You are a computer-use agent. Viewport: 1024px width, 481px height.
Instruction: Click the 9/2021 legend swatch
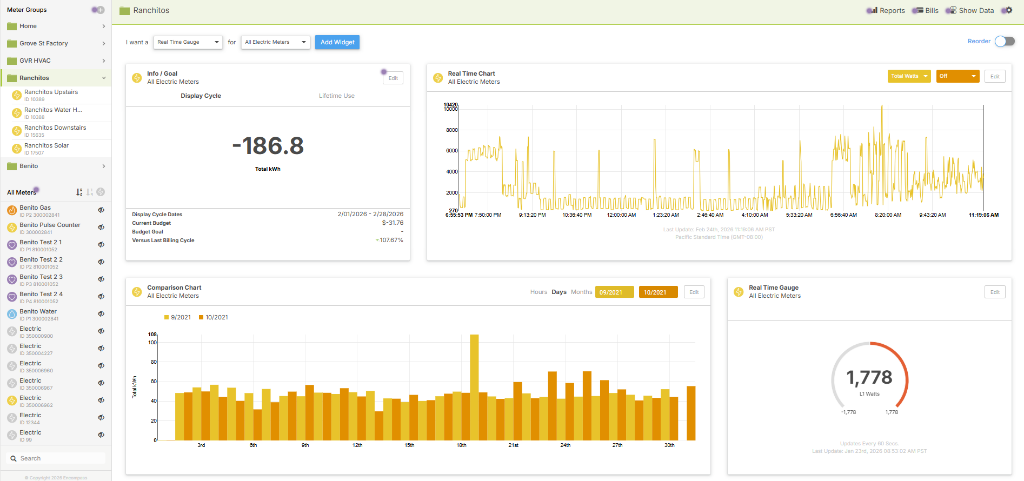[167, 317]
